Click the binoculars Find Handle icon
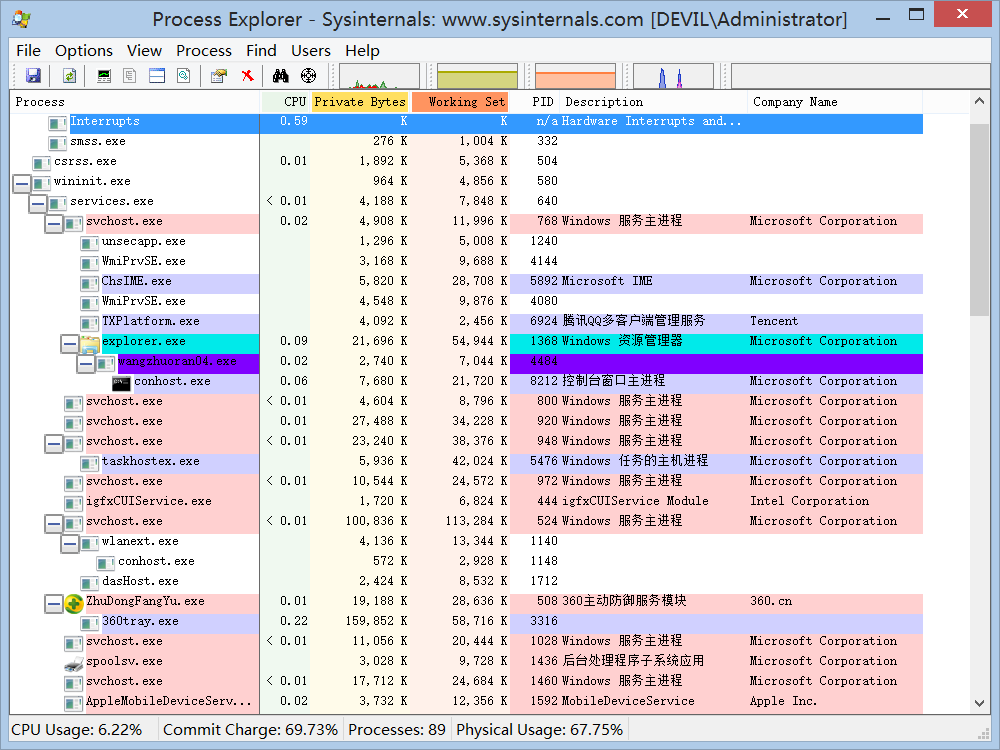Image resolution: width=1000 pixels, height=750 pixels. (281, 76)
